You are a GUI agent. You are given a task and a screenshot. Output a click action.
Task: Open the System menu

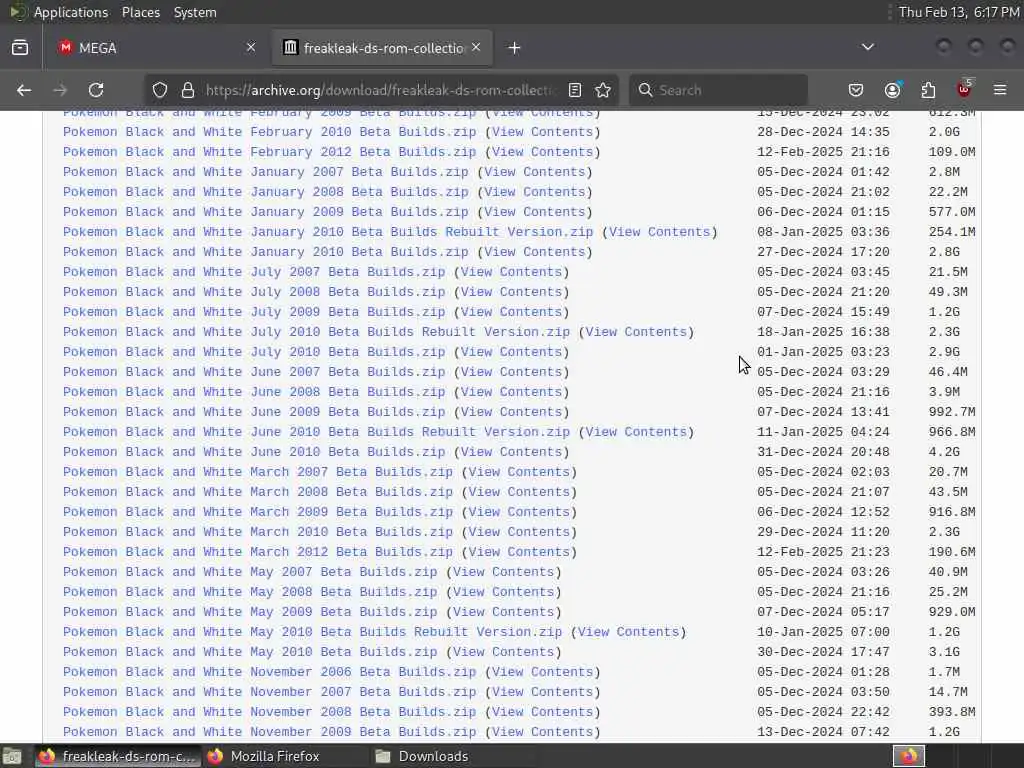click(195, 12)
